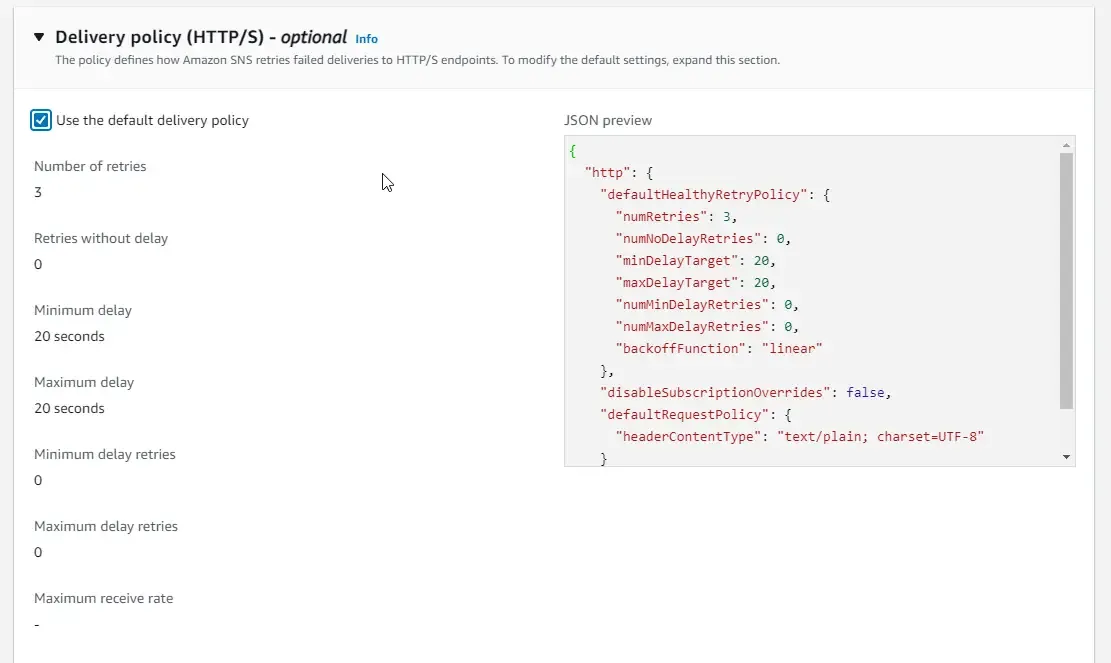Click the "backoffFunction": "linear" JSON line
The image size is (1111, 663).
[719, 348]
